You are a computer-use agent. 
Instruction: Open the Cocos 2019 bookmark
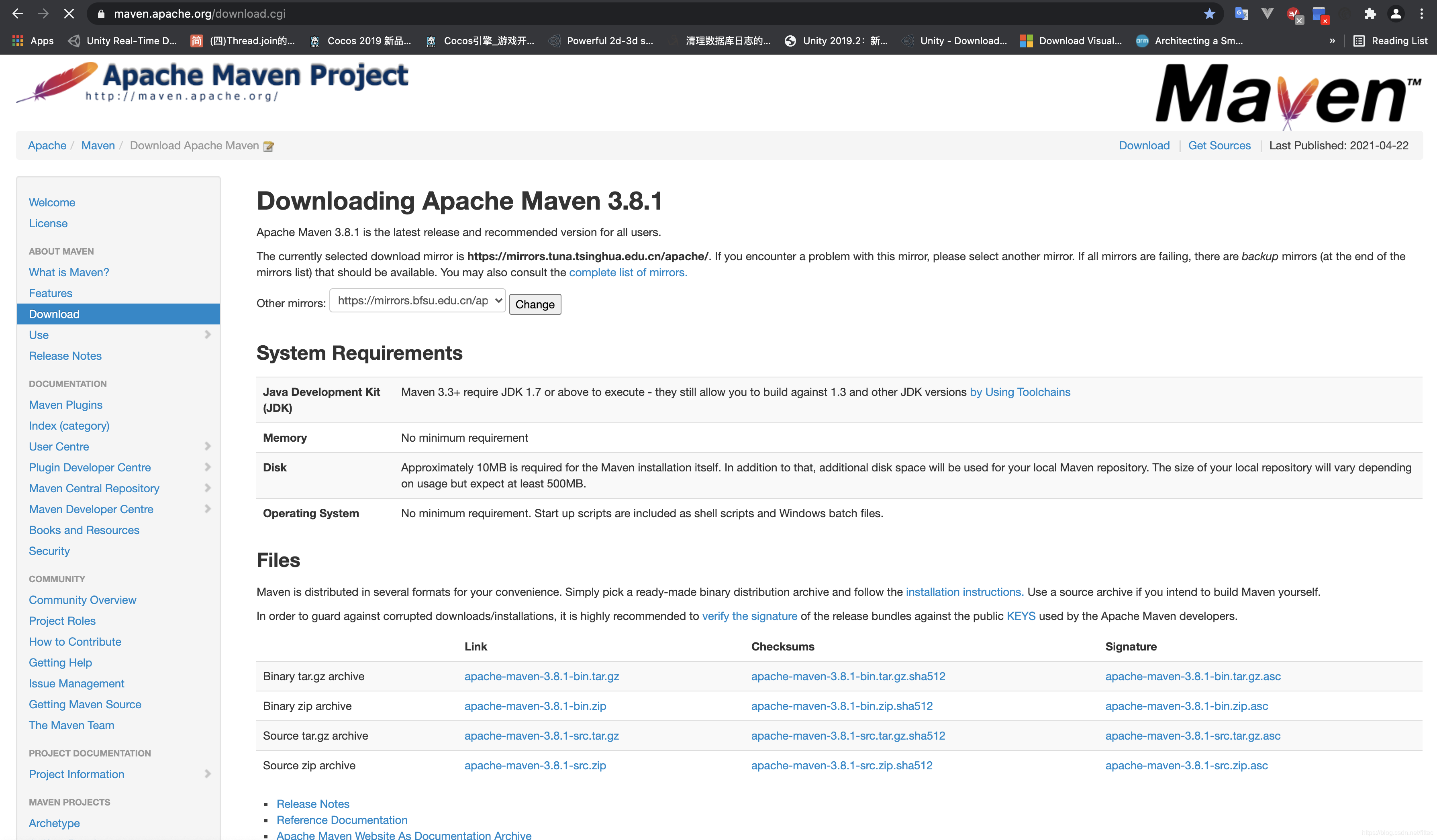coord(360,41)
